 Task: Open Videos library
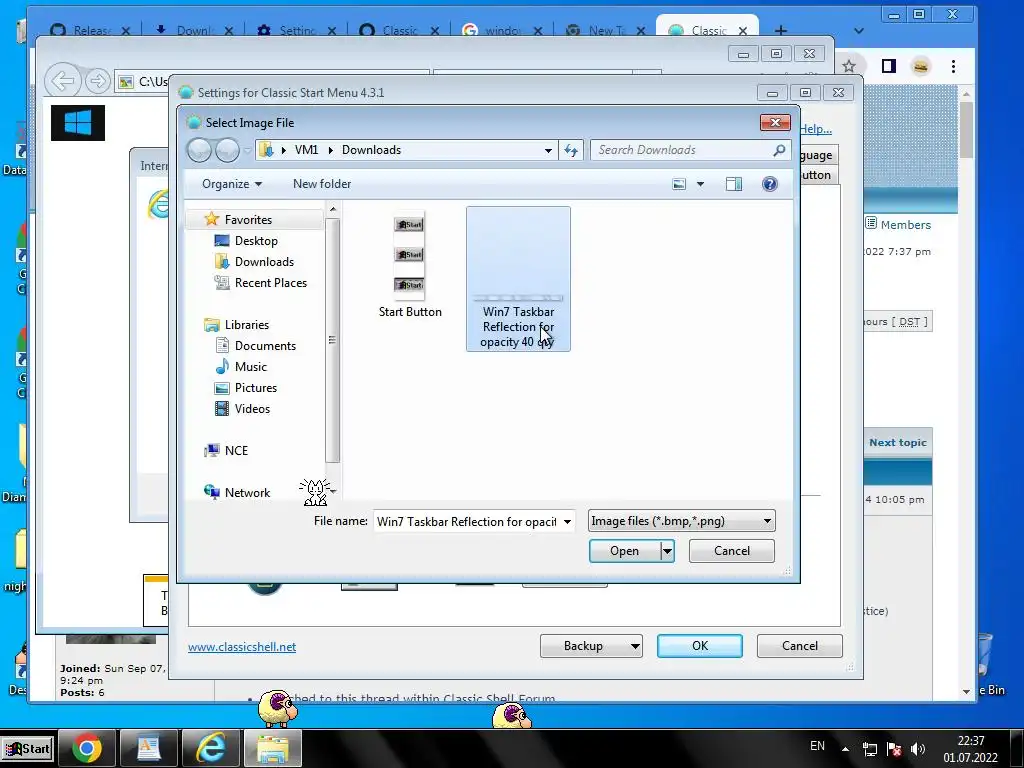click(x=251, y=409)
